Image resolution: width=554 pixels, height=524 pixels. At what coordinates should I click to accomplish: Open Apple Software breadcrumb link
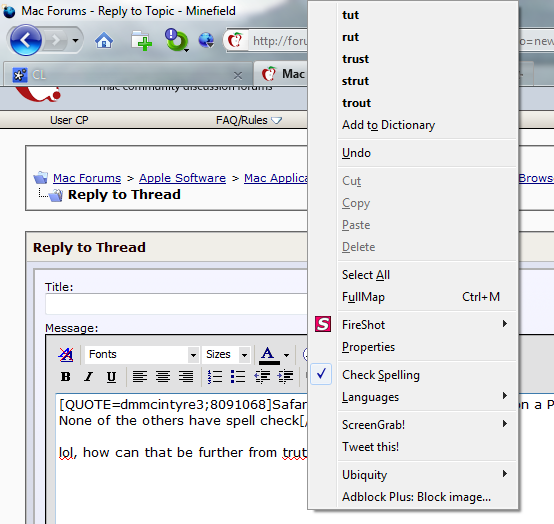point(182,178)
